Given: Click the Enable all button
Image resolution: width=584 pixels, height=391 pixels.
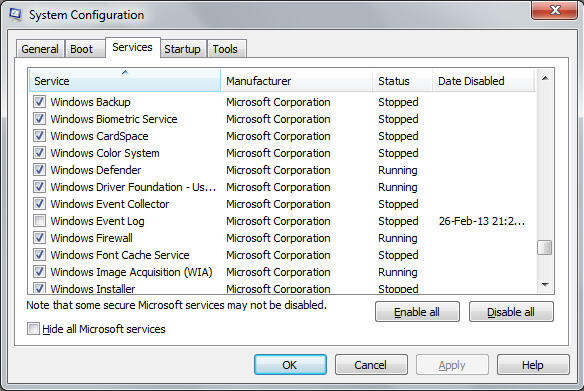Looking at the screenshot, I should click(x=417, y=312).
